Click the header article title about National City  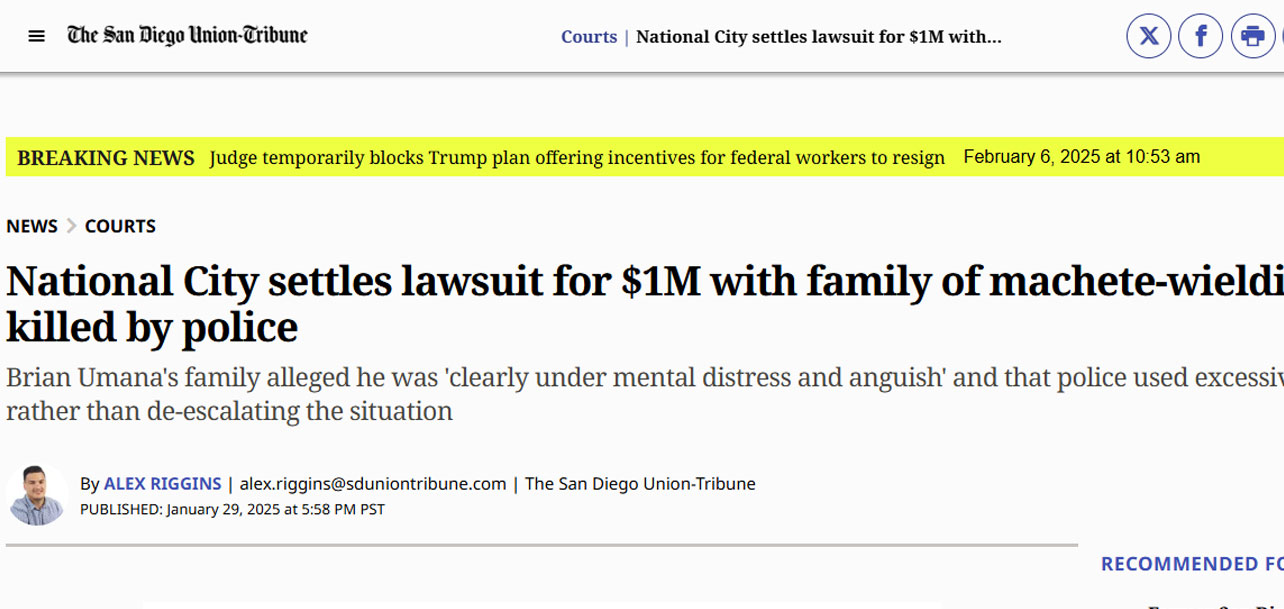pos(818,37)
